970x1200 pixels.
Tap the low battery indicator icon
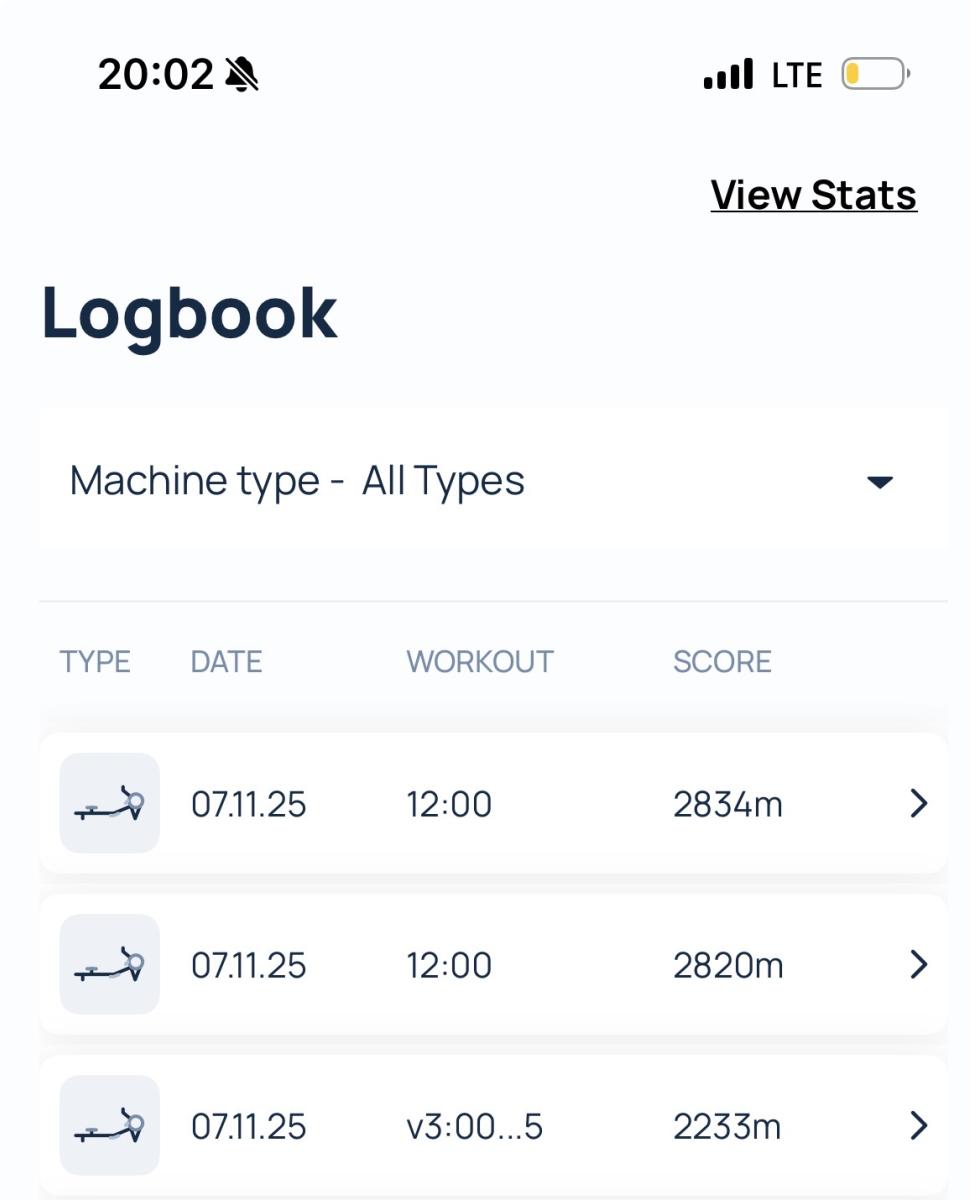tap(875, 75)
